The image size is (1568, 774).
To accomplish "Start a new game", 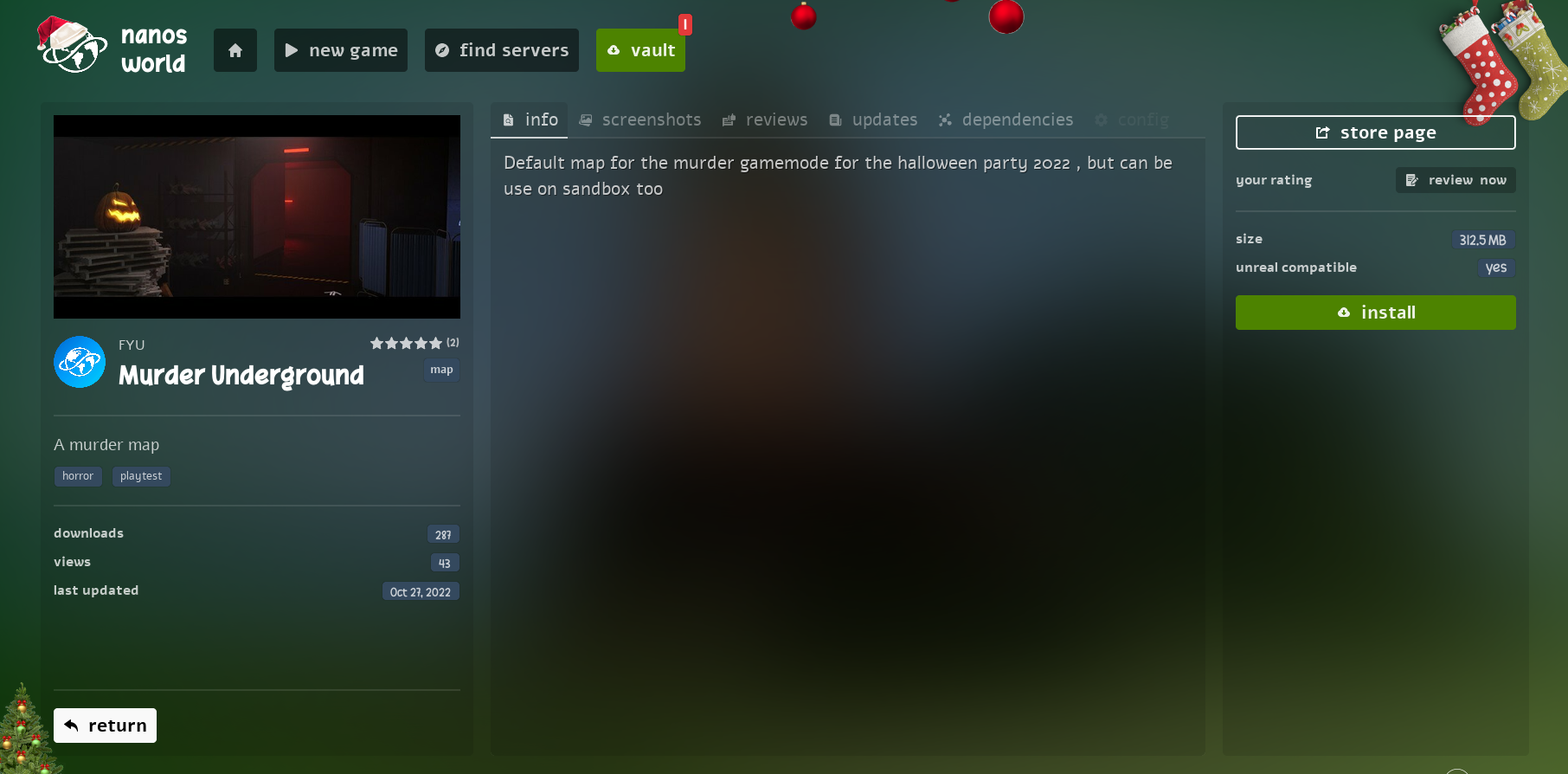I will point(341,50).
